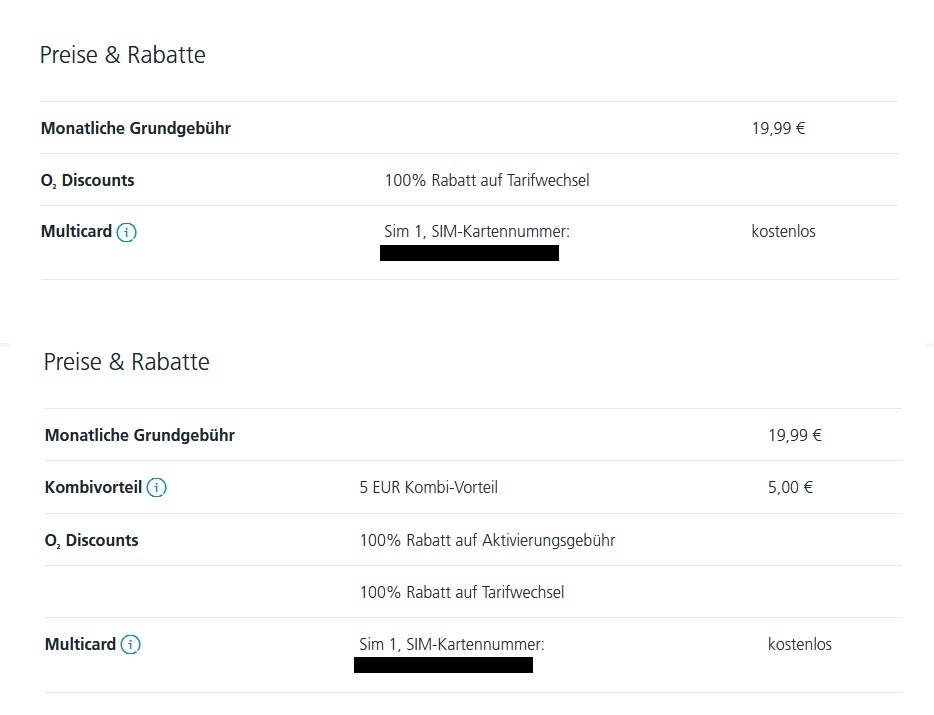The image size is (934, 715).
Task: Click Multicard info icon in the Kombivorteil table
Action: click(130, 645)
